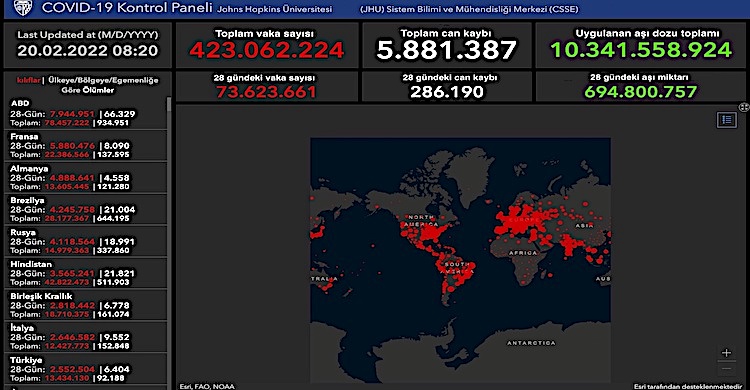Select İtalya in the country list
The width and height of the screenshot is (750, 390).
click(86, 337)
